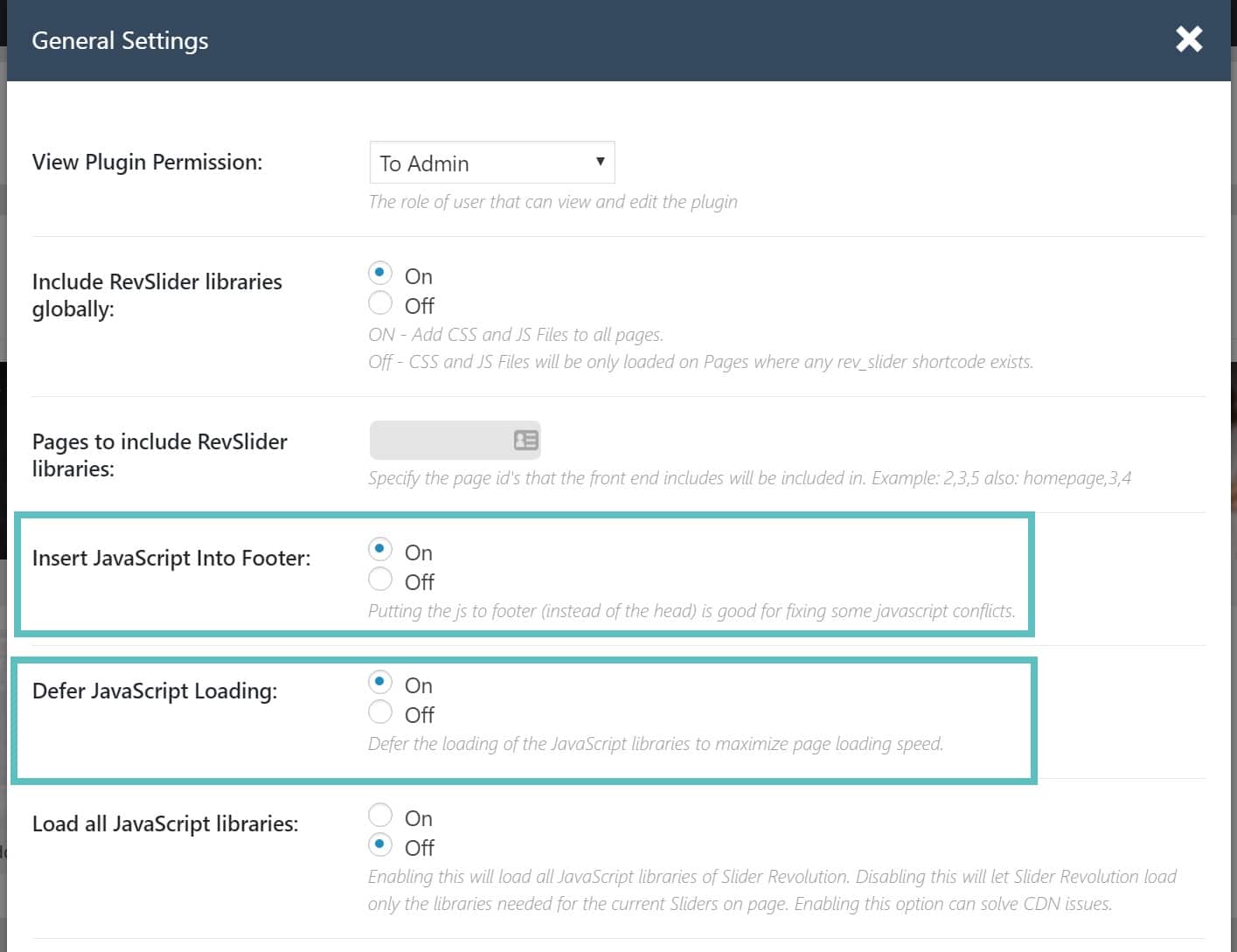This screenshot has width=1237, height=952.
Task: Click the Include RevSlider libraries globally label
Action: [x=157, y=295]
